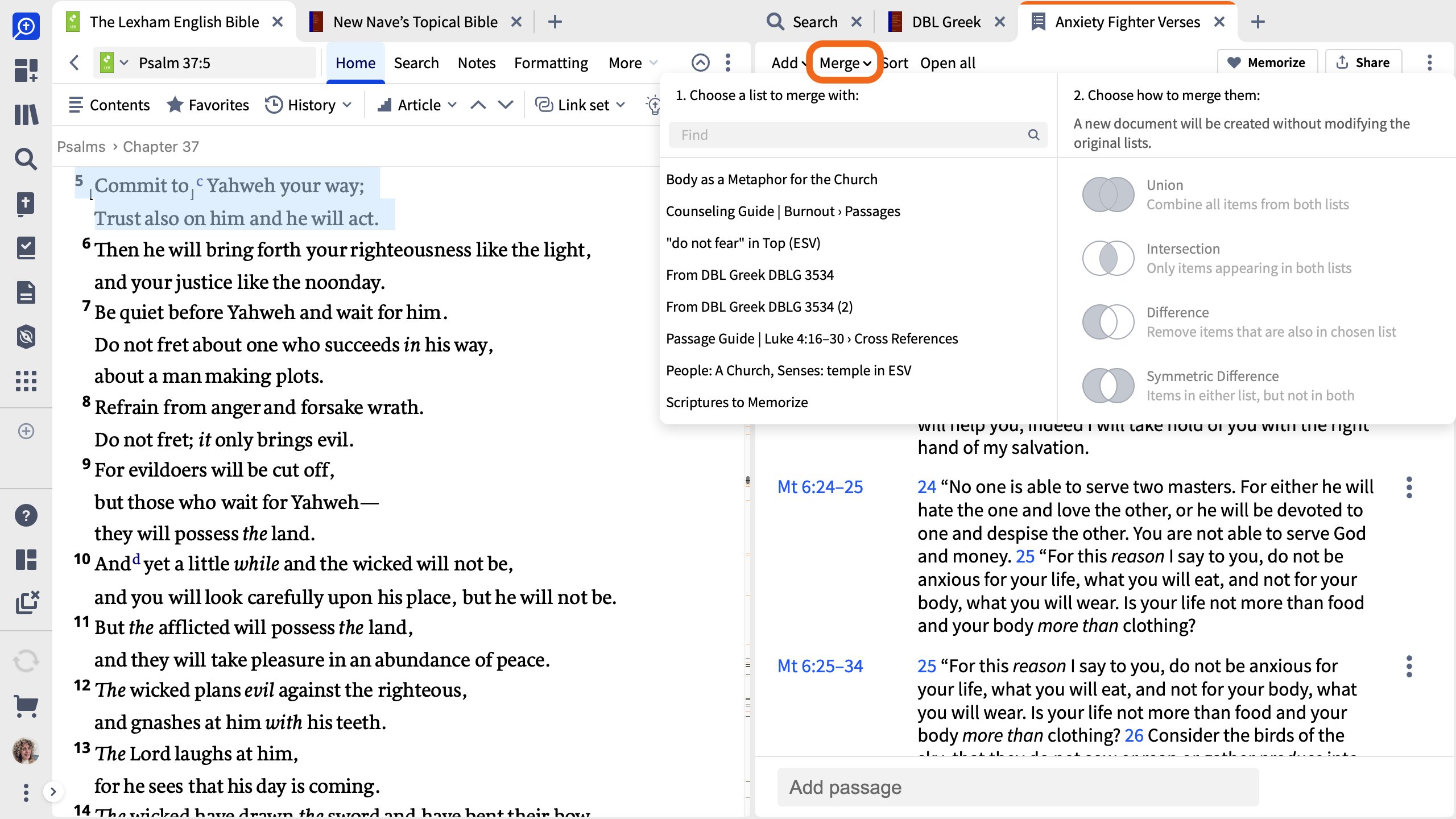Expand the sidebar with the chevron arrow
Viewport: 1456px width, 819px height.
[53, 792]
